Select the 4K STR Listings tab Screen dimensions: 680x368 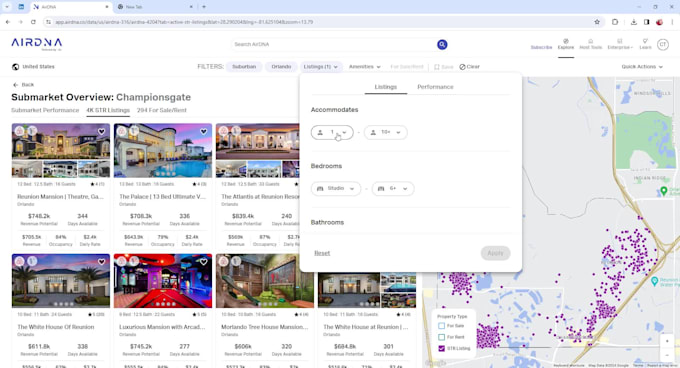click(x=108, y=111)
